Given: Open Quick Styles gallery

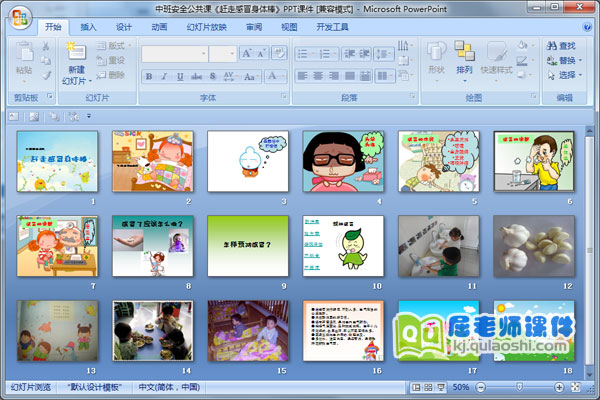Looking at the screenshot, I should 496,61.
